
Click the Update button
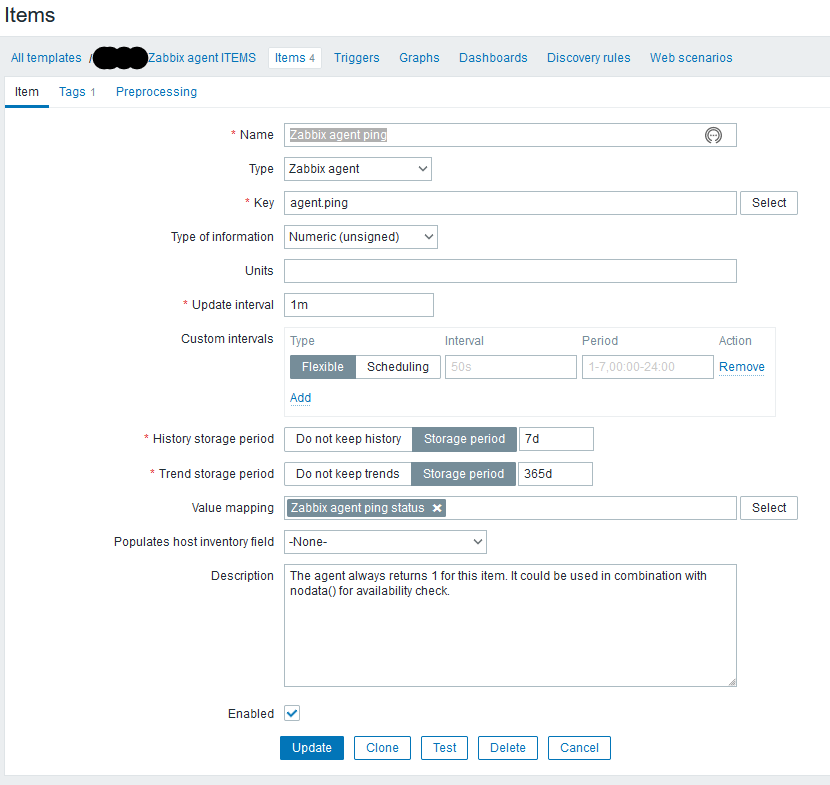tap(312, 748)
